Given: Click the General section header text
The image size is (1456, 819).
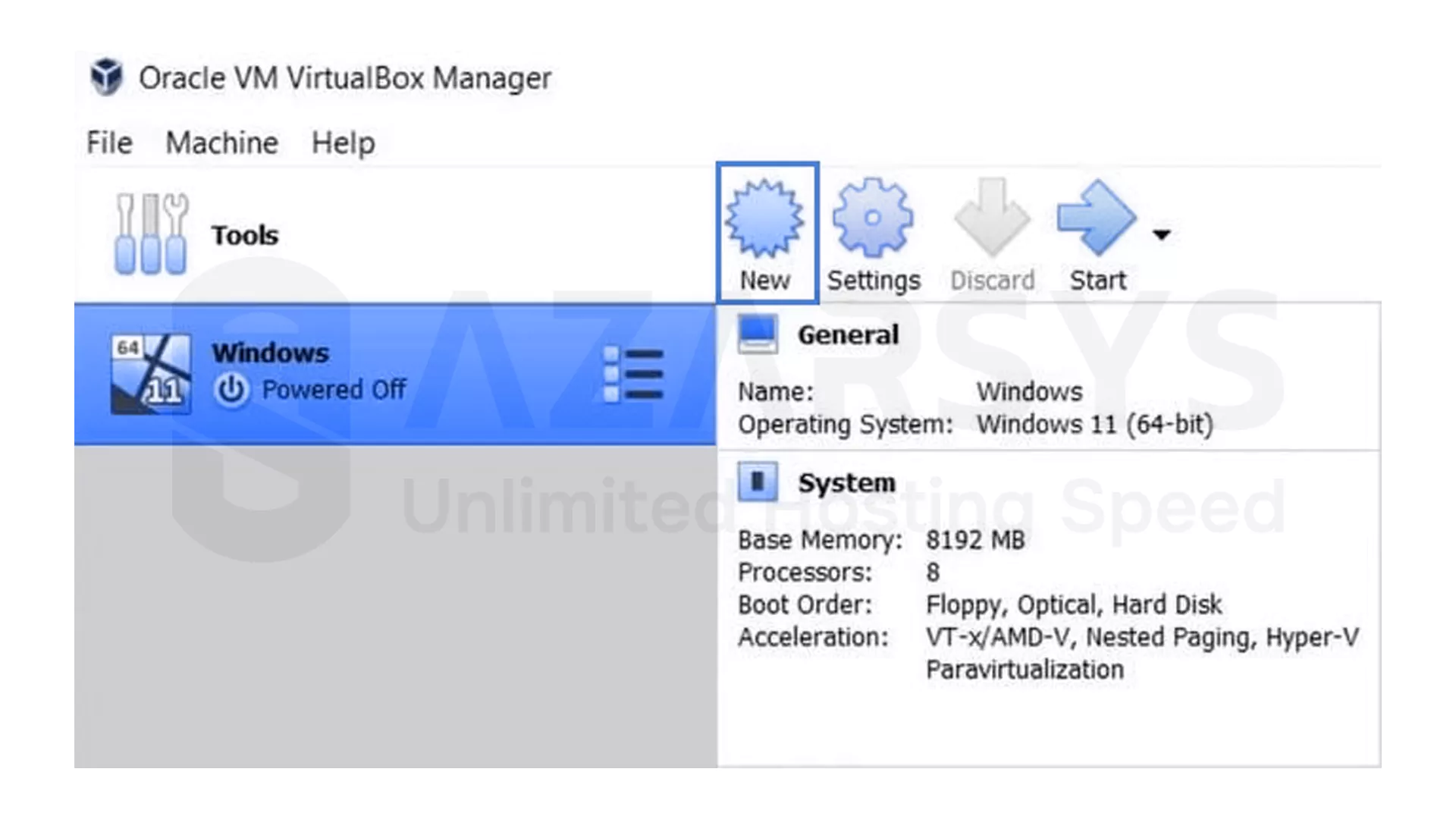Looking at the screenshot, I should (x=848, y=334).
